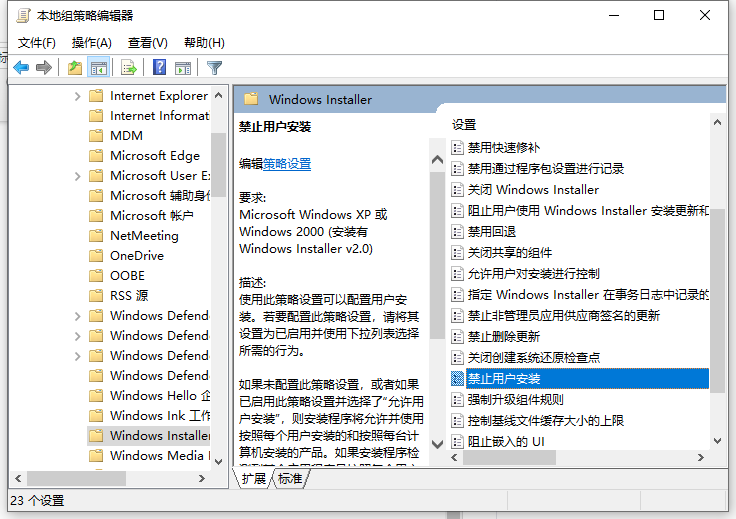Switch to the 标准 tab
Screen dimensions: 736x519
pos(290,479)
